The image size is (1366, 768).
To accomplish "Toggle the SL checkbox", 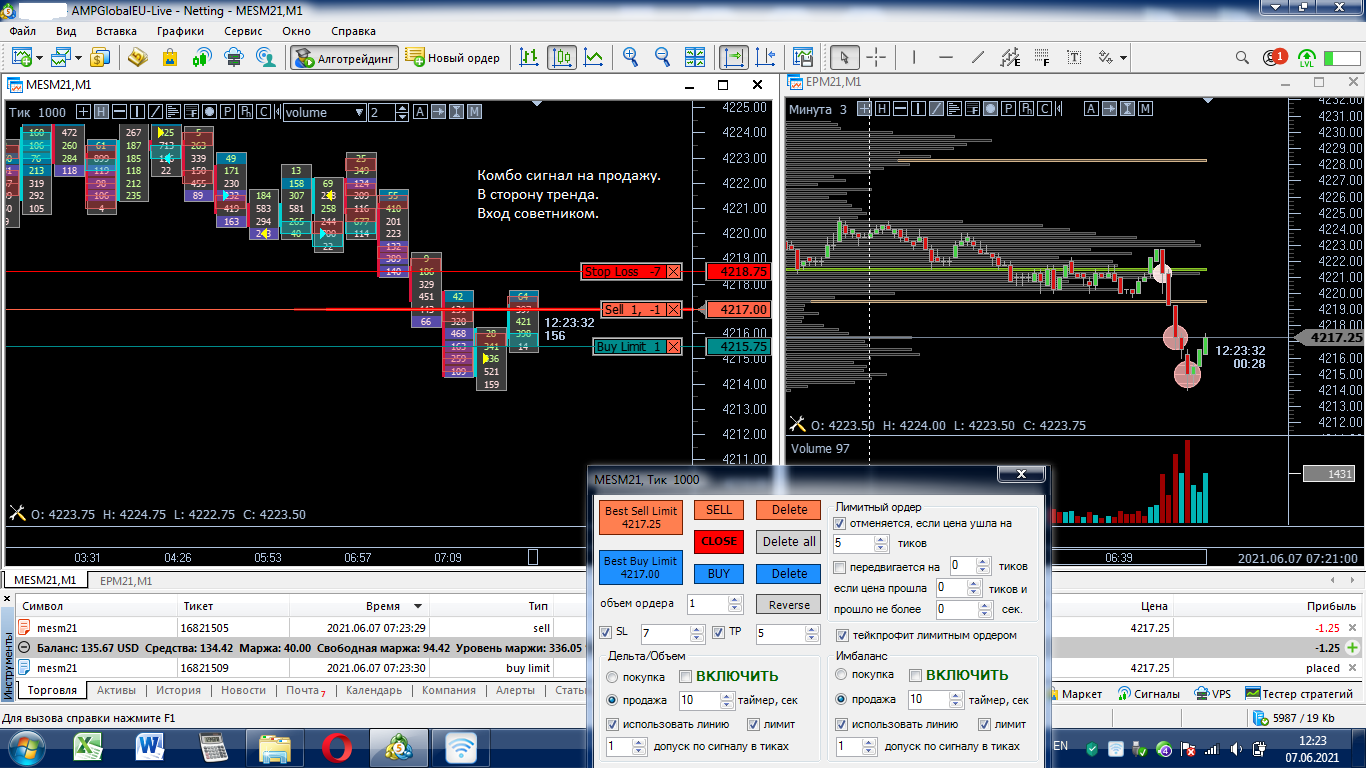I will click(x=606, y=632).
